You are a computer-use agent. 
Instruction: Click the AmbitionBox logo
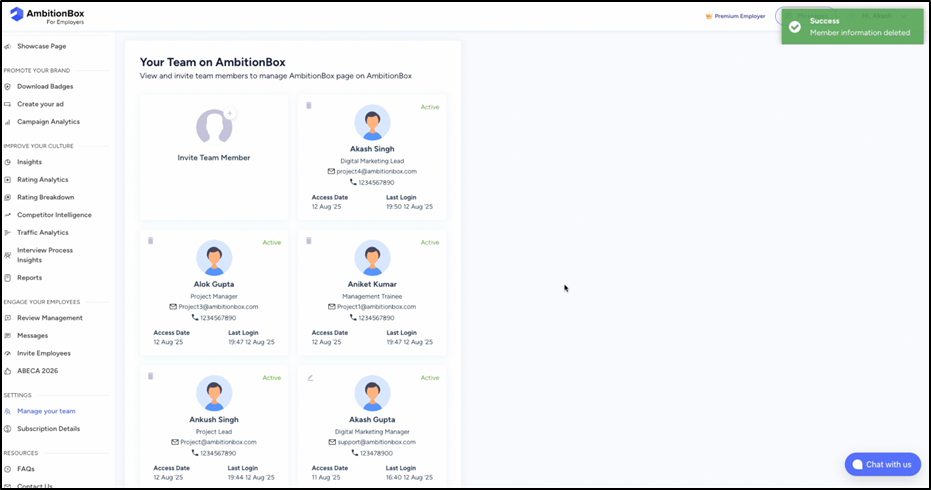49,16
